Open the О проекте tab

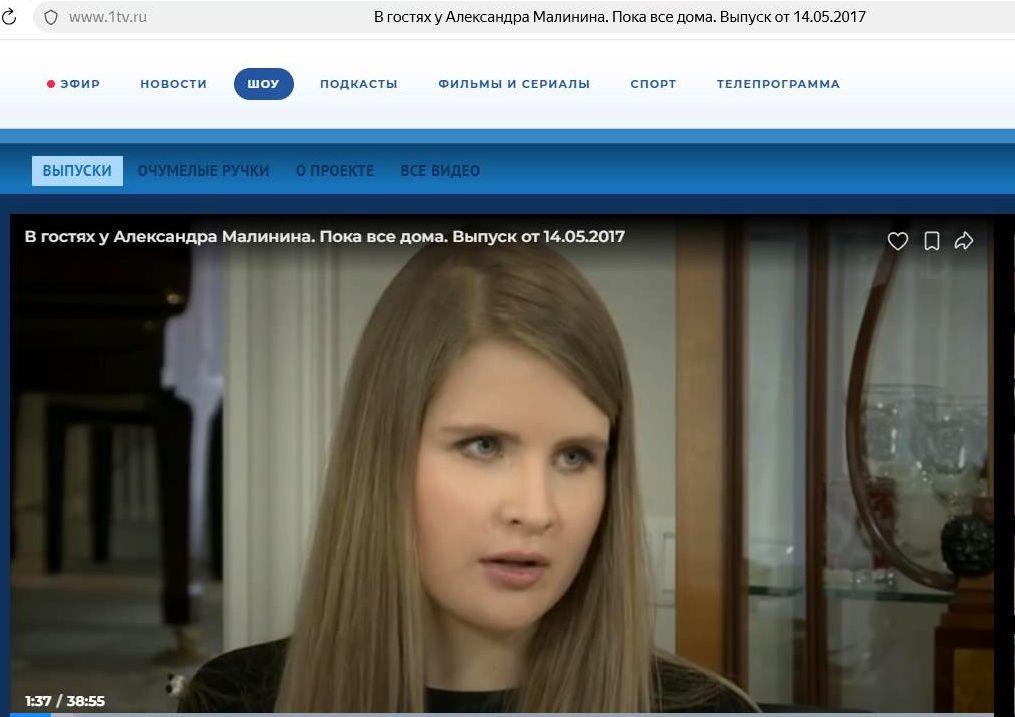point(335,171)
